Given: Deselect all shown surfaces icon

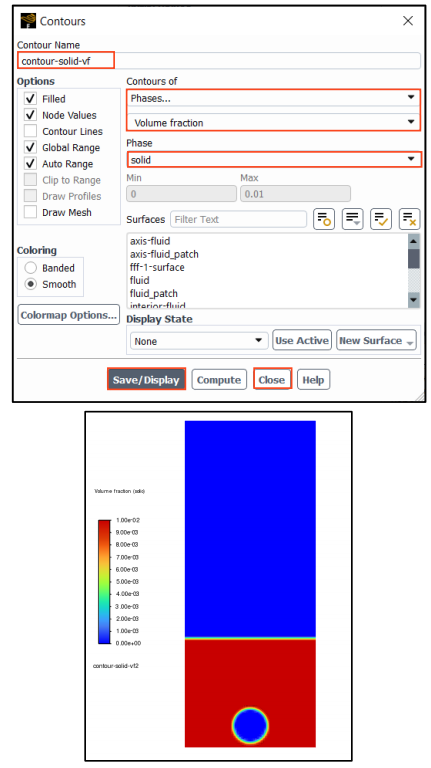Looking at the screenshot, I should click(409, 219).
